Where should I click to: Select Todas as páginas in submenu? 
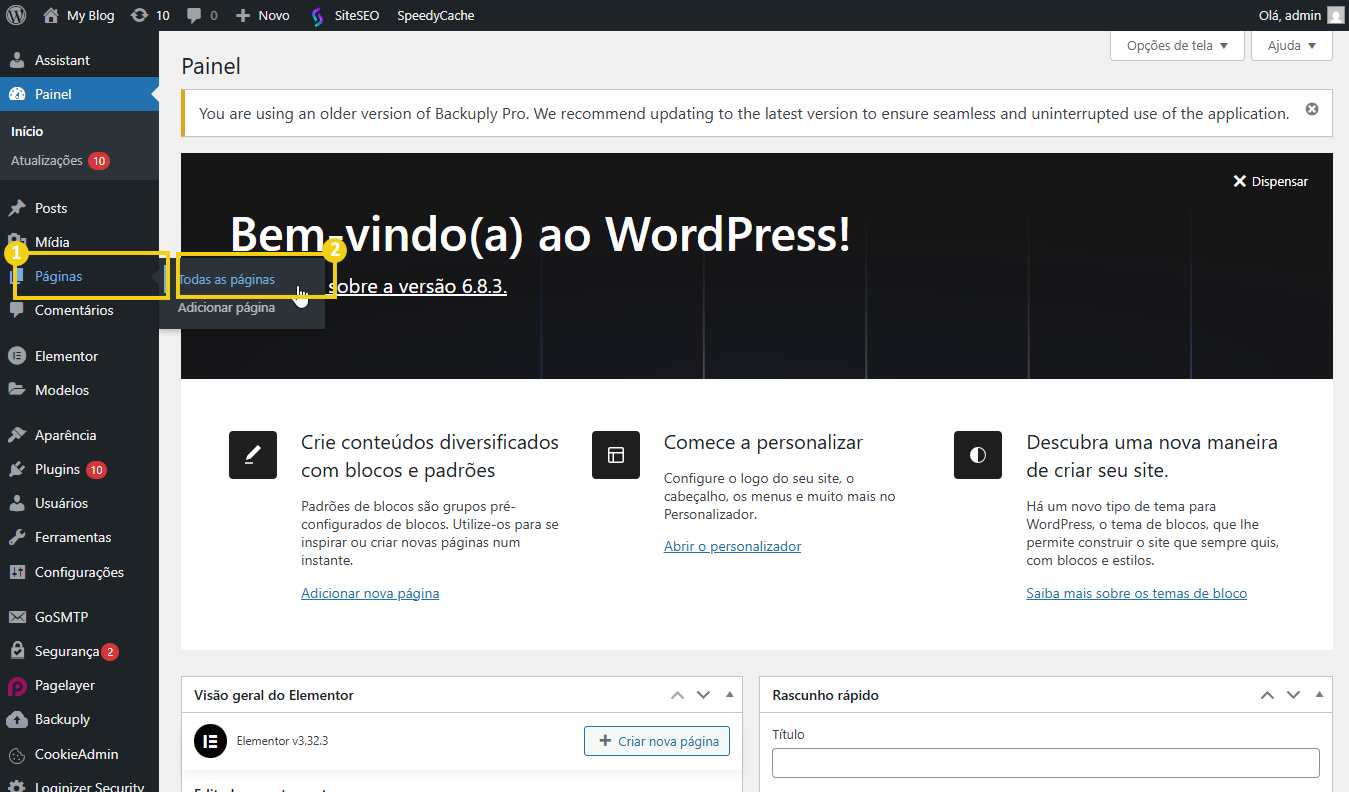point(227,279)
